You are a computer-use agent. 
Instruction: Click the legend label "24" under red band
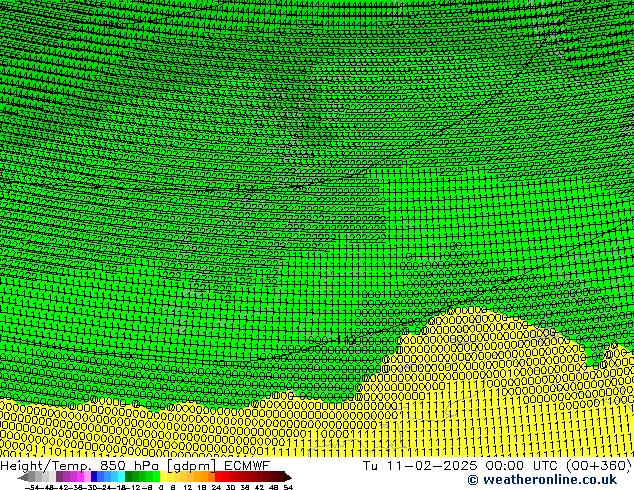[216, 487]
